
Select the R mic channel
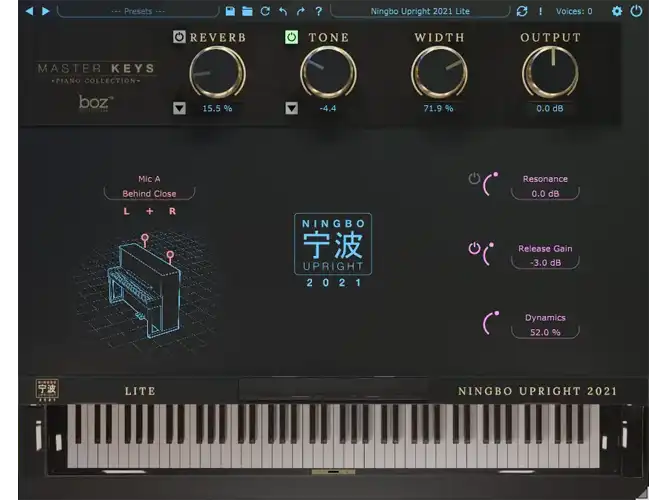pos(172,211)
